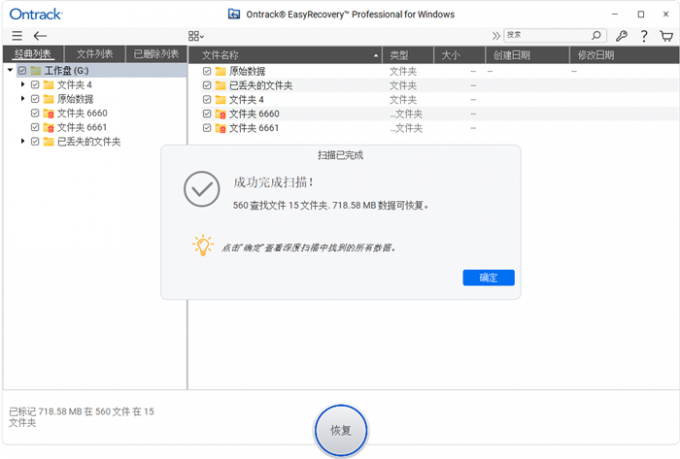This screenshot has height=459, width=680.
Task: Click the lightbulb tip icon in dialog
Action: (x=203, y=246)
